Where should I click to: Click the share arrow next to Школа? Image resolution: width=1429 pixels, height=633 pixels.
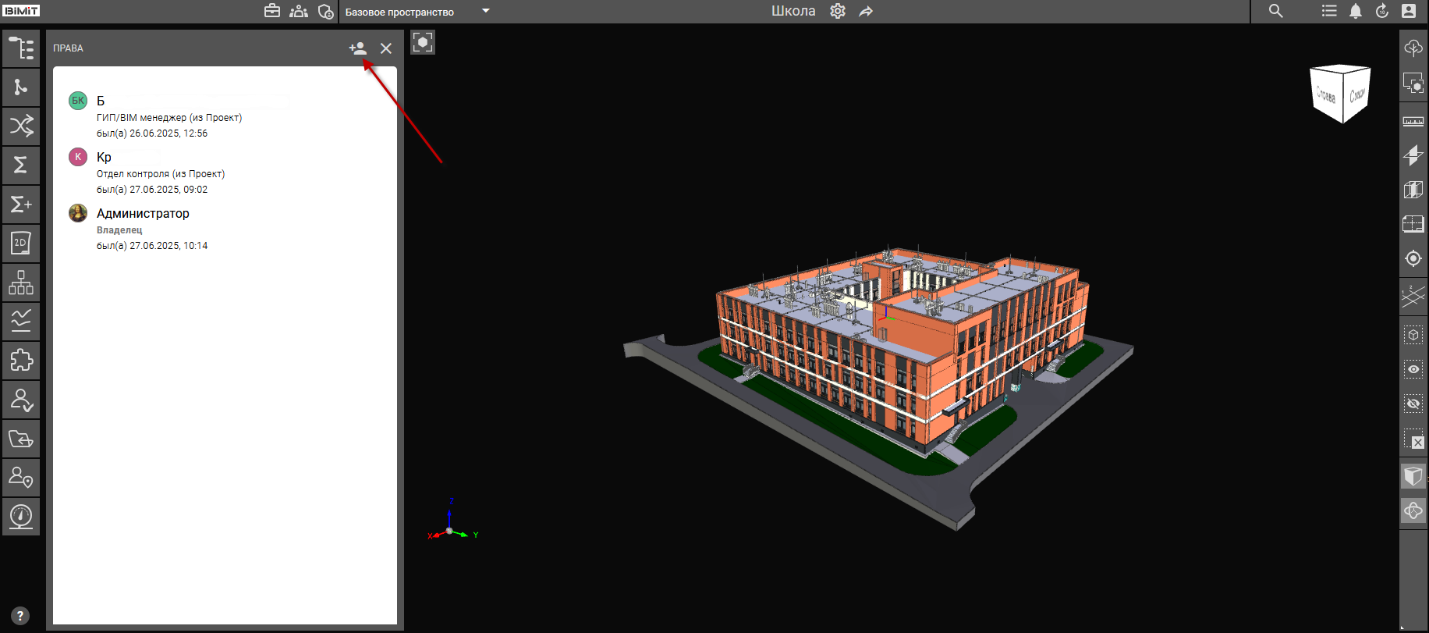pos(866,11)
